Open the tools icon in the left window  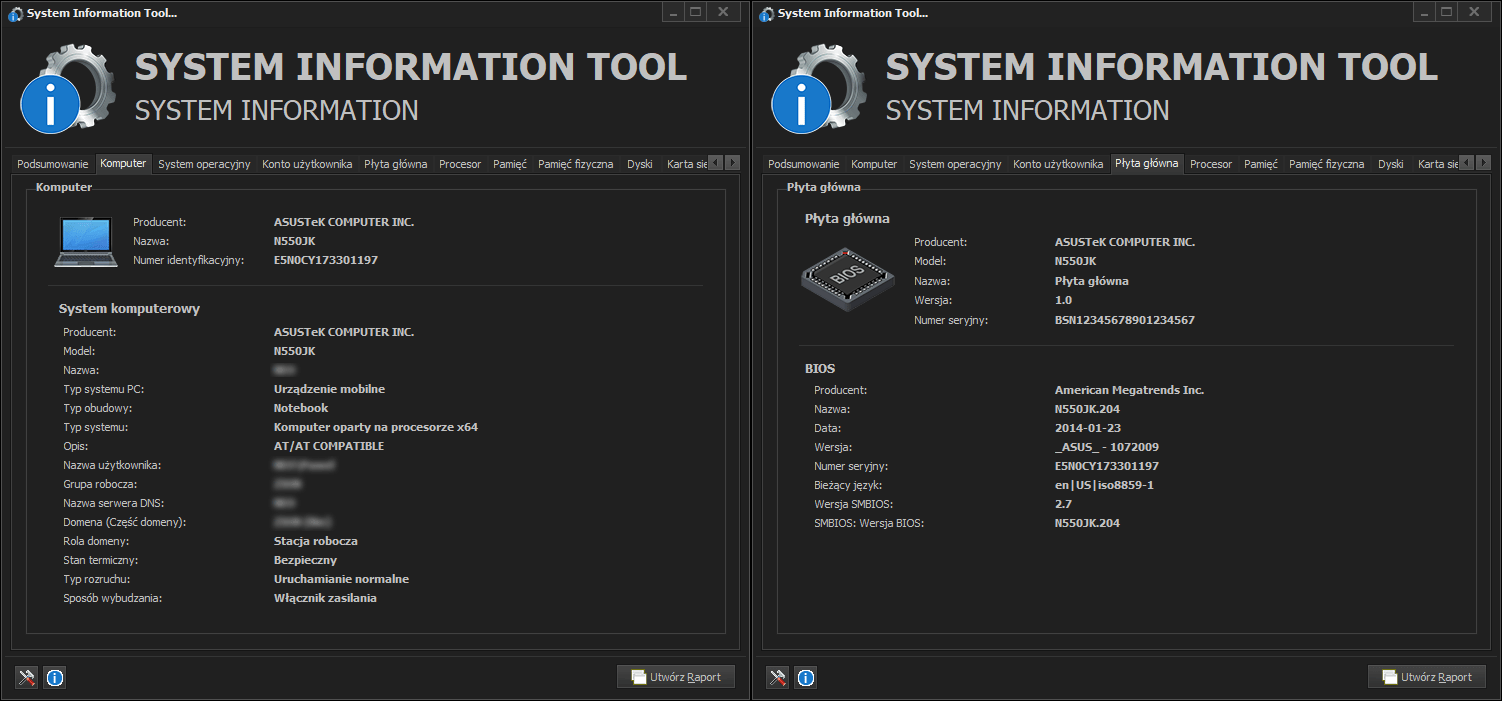[26, 677]
